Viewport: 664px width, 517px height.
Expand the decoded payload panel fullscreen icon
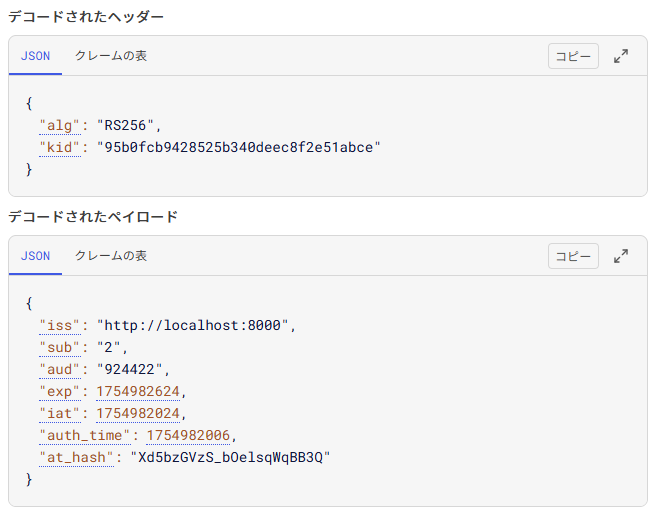(621, 256)
